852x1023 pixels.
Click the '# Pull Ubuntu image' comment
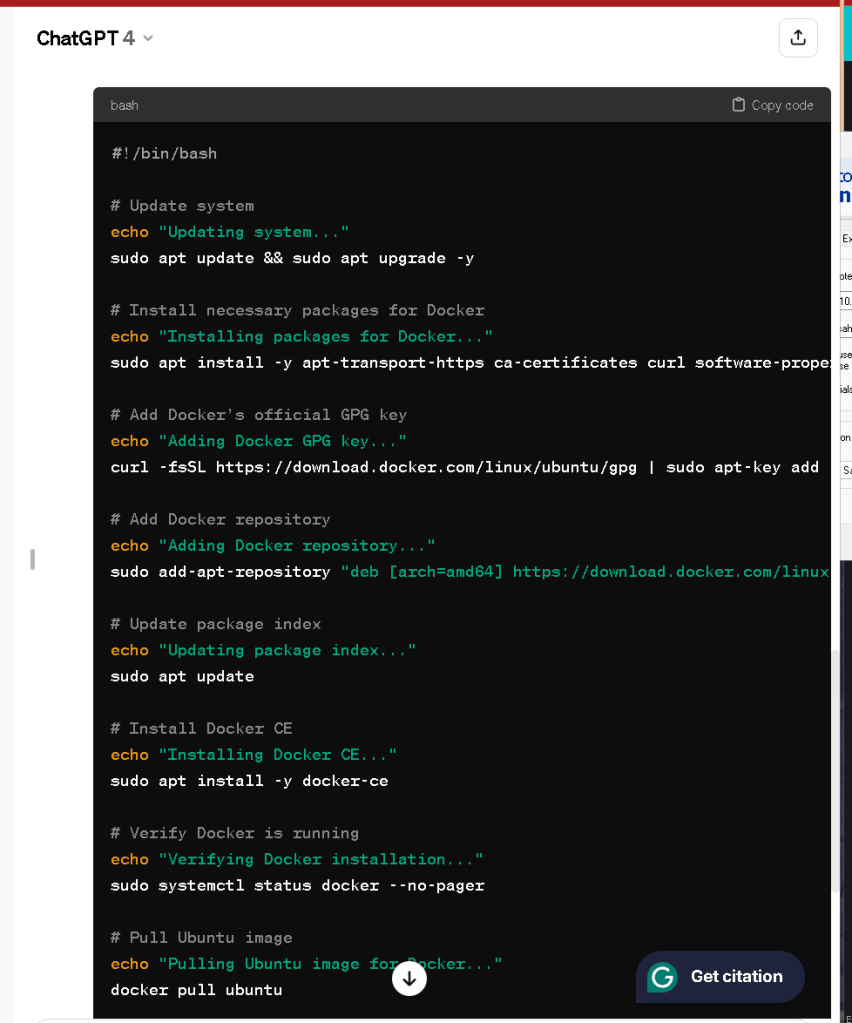click(x=202, y=938)
